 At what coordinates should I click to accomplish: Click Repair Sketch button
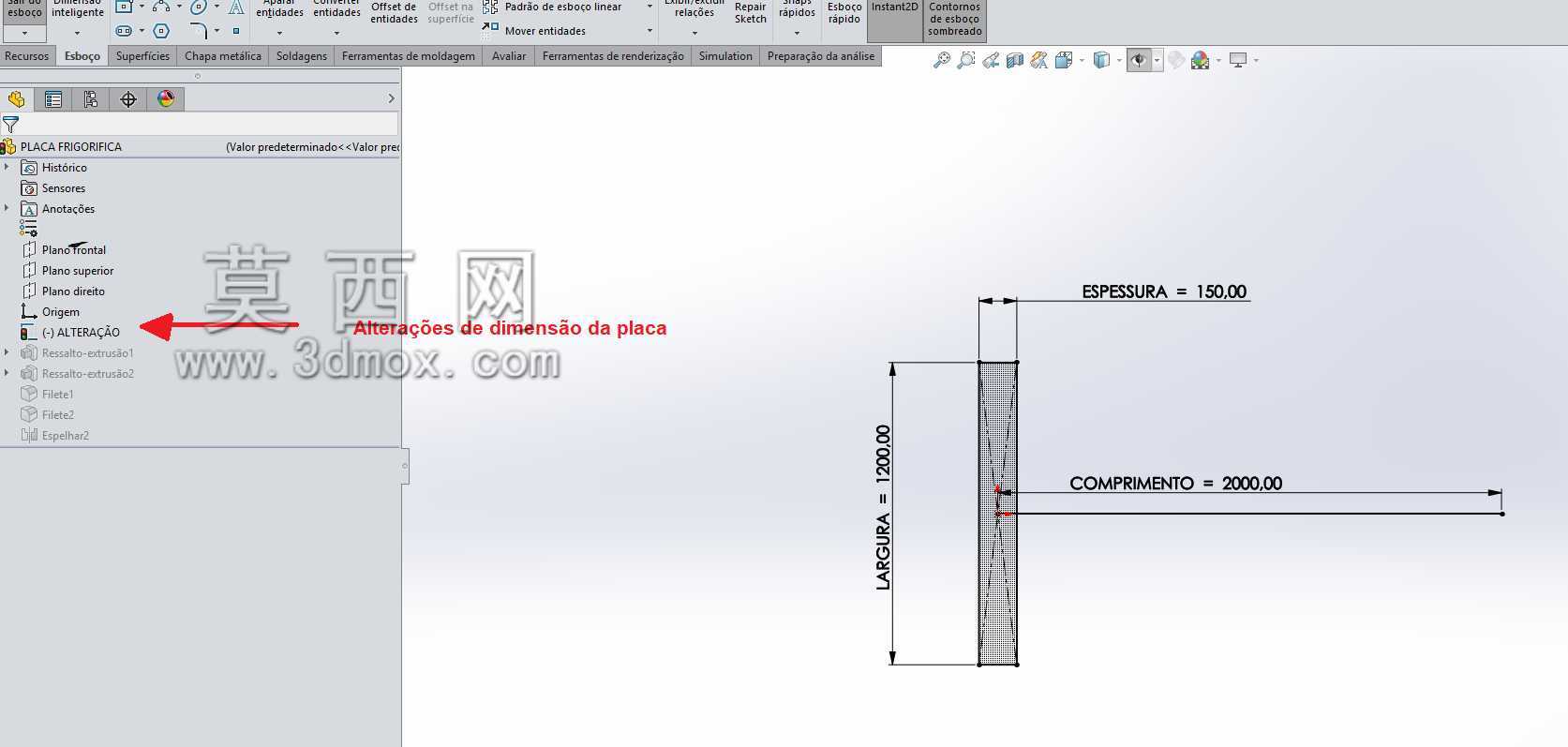click(751, 12)
